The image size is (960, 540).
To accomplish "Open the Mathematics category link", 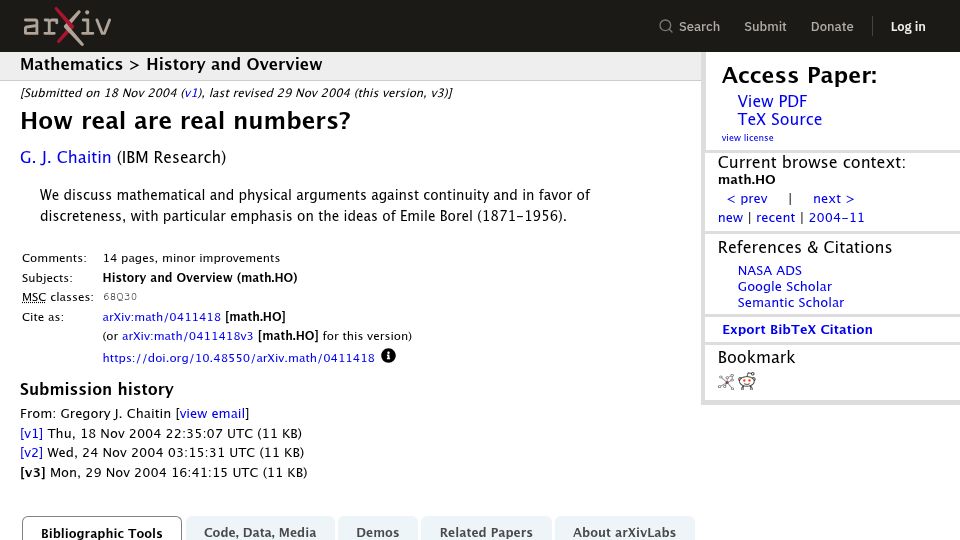I will (x=72, y=64).
